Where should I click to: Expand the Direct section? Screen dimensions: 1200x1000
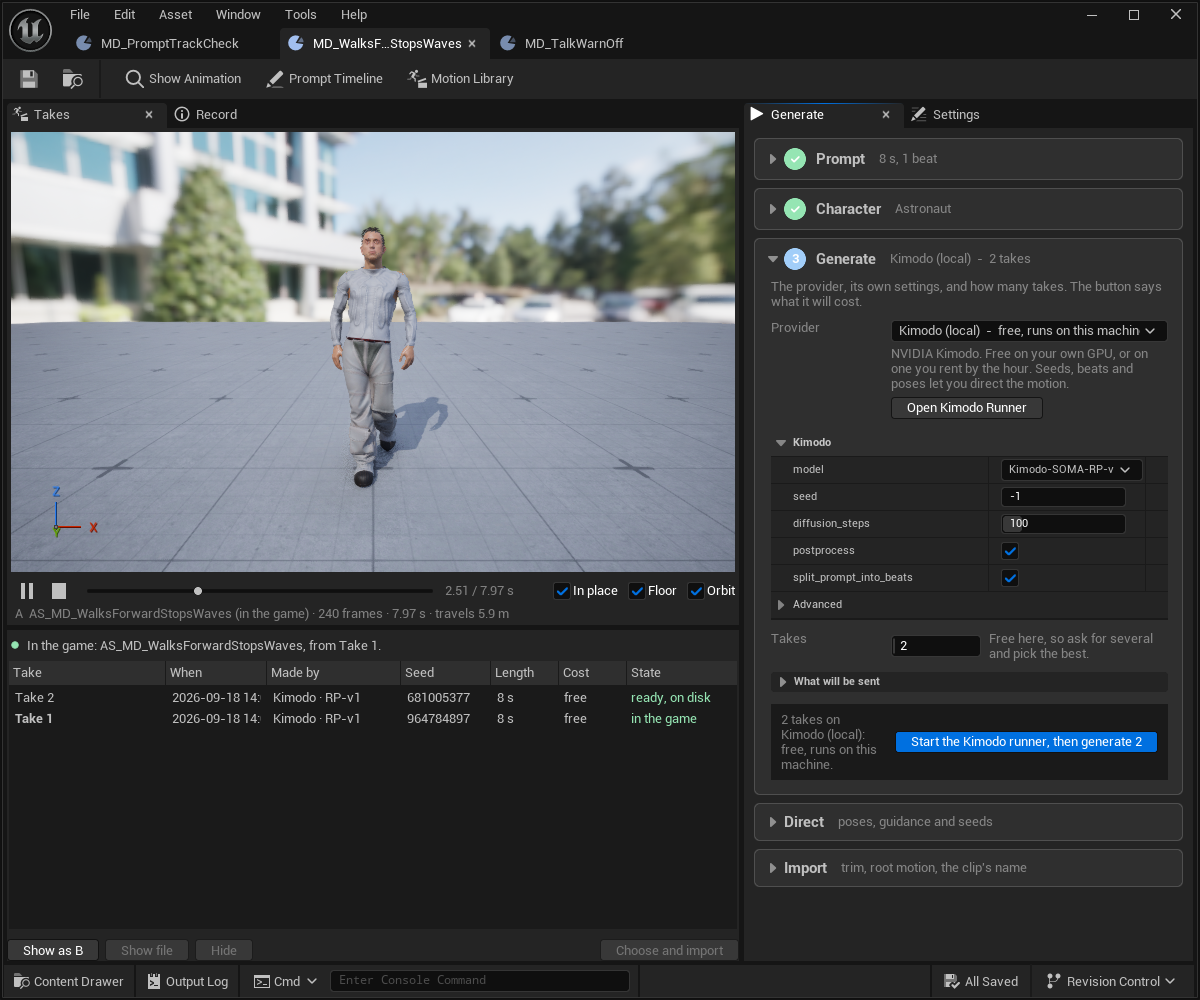click(x=773, y=822)
